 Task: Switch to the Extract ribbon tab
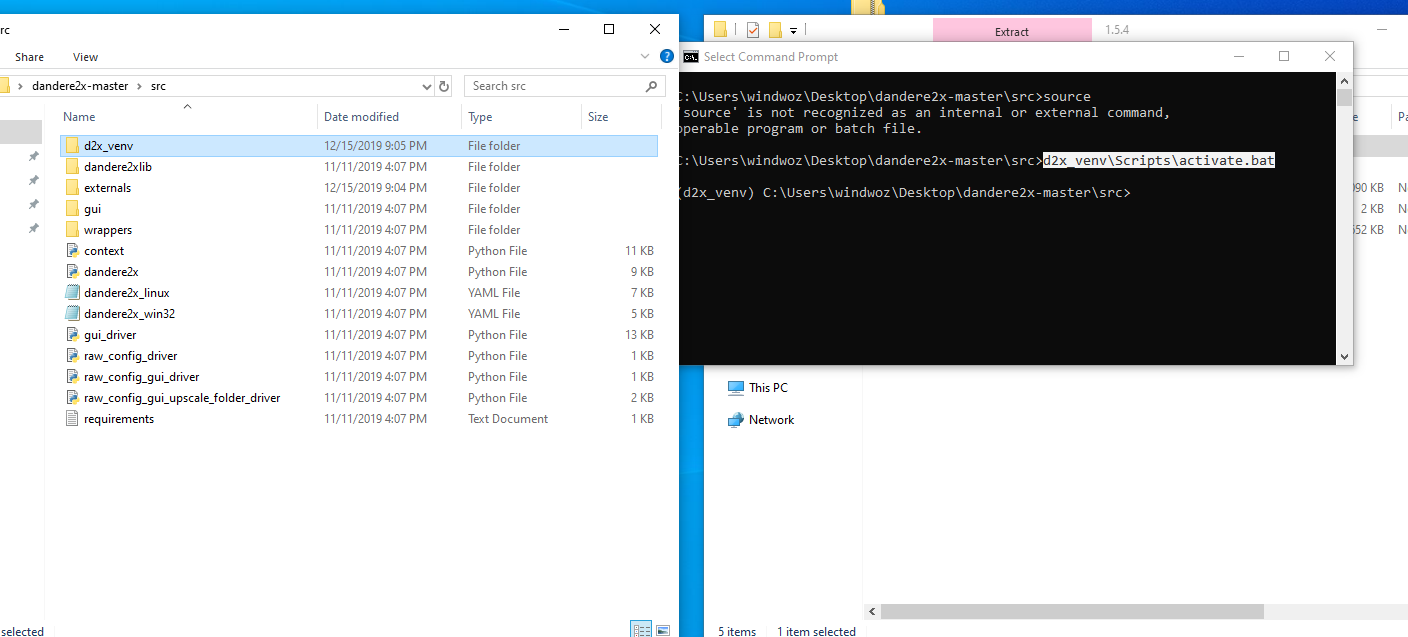pos(1012,30)
